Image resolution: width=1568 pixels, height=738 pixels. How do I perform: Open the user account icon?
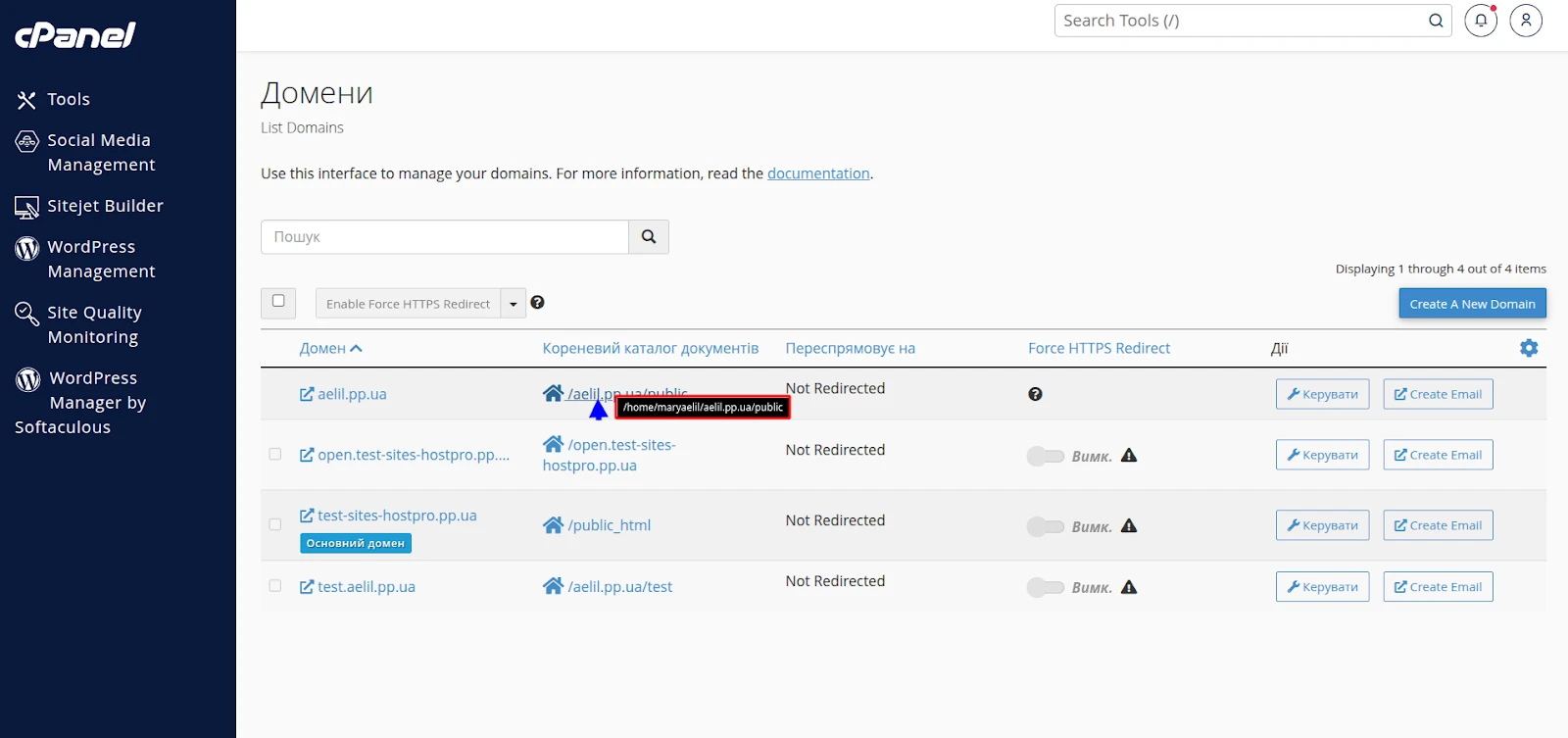tap(1526, 21)
